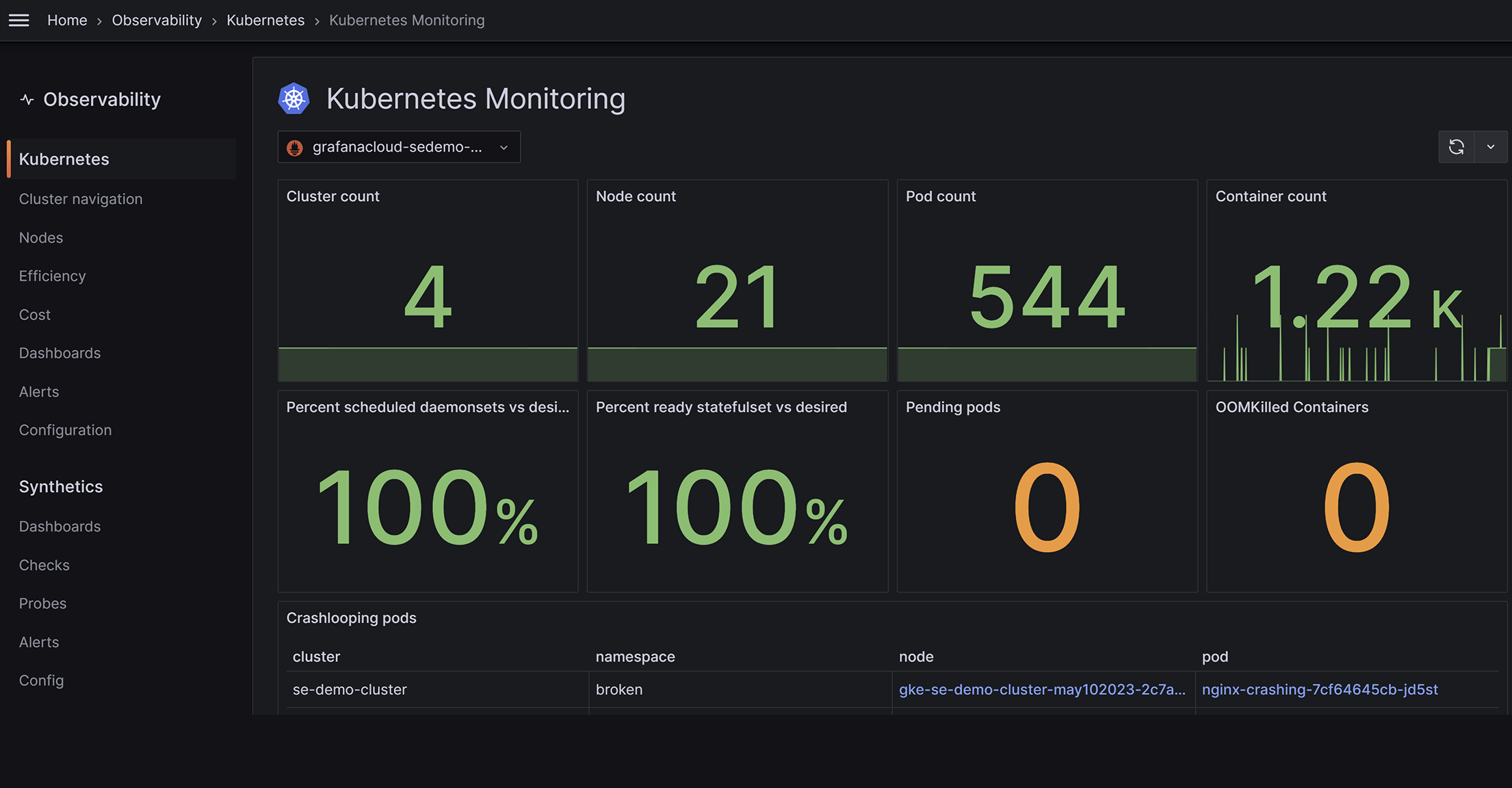Click the Kubernetes wheel logo beside the title
The width and height of the screenshot is (1512, 788).
[x=294, y=98]
